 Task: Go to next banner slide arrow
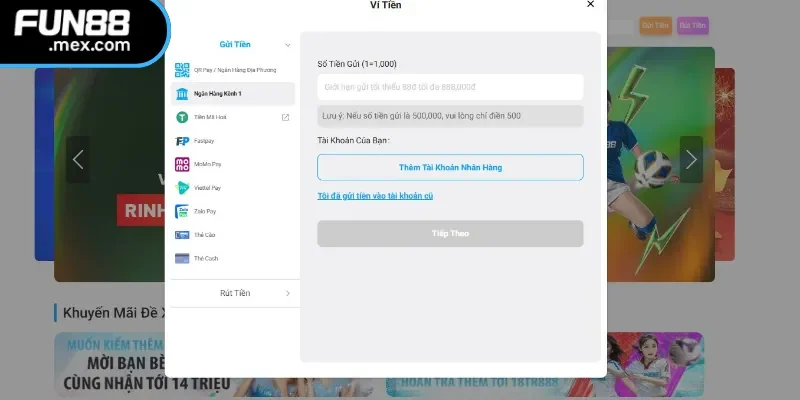(x=691, y=160)
